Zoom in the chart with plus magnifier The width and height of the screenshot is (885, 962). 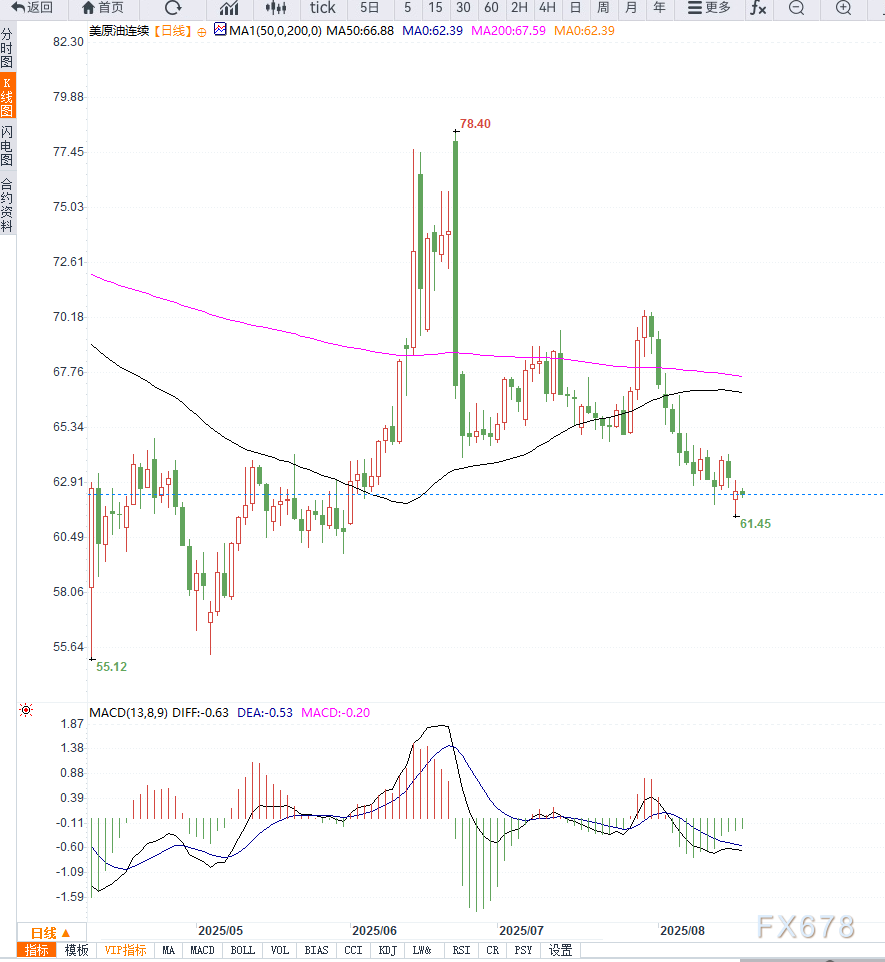click(x=843, y=8)
